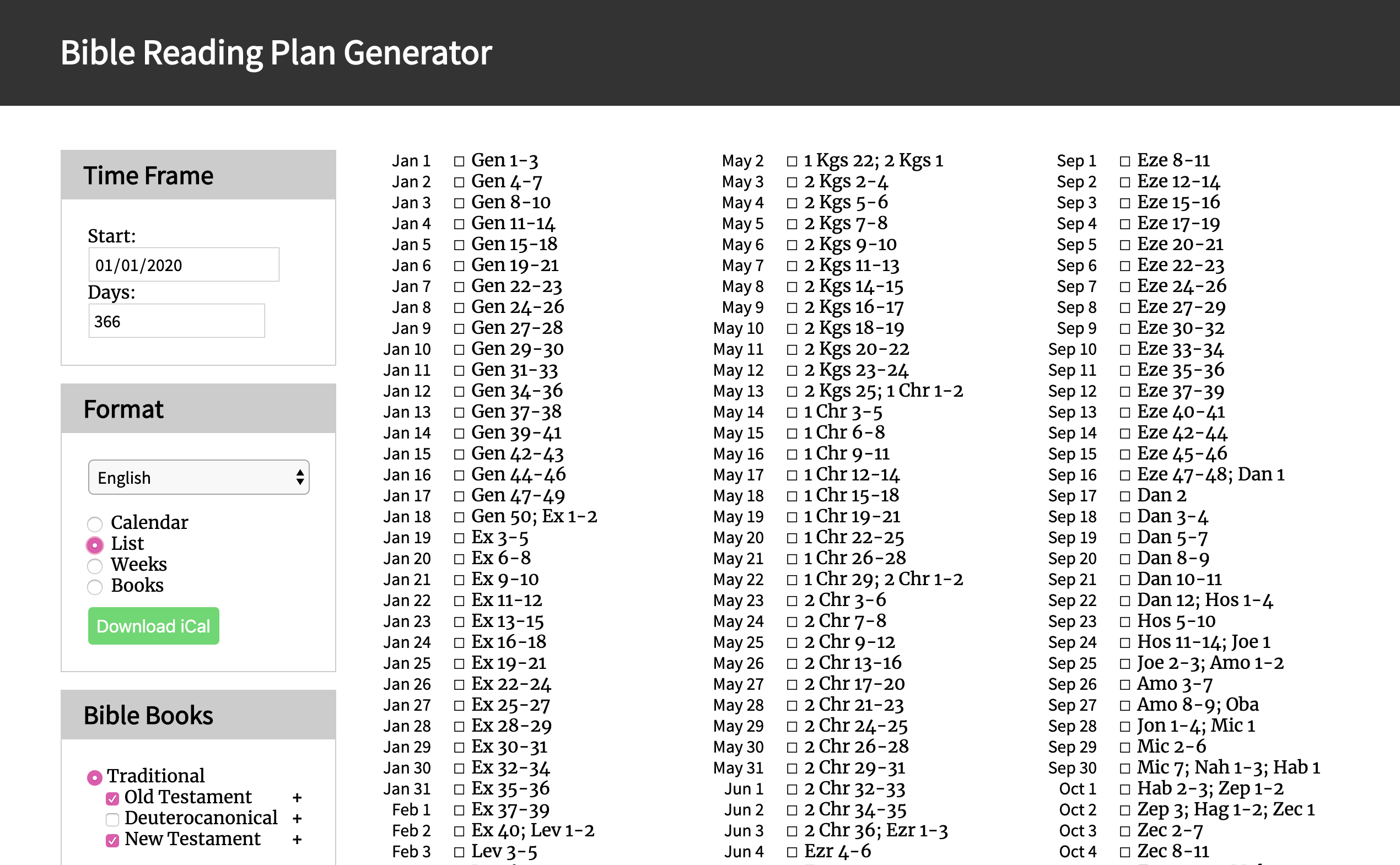The height and width of the screenshot is (865, 1400).
Task: Select the Books format option
Action: pyautogui.click(x=95, y=586)
